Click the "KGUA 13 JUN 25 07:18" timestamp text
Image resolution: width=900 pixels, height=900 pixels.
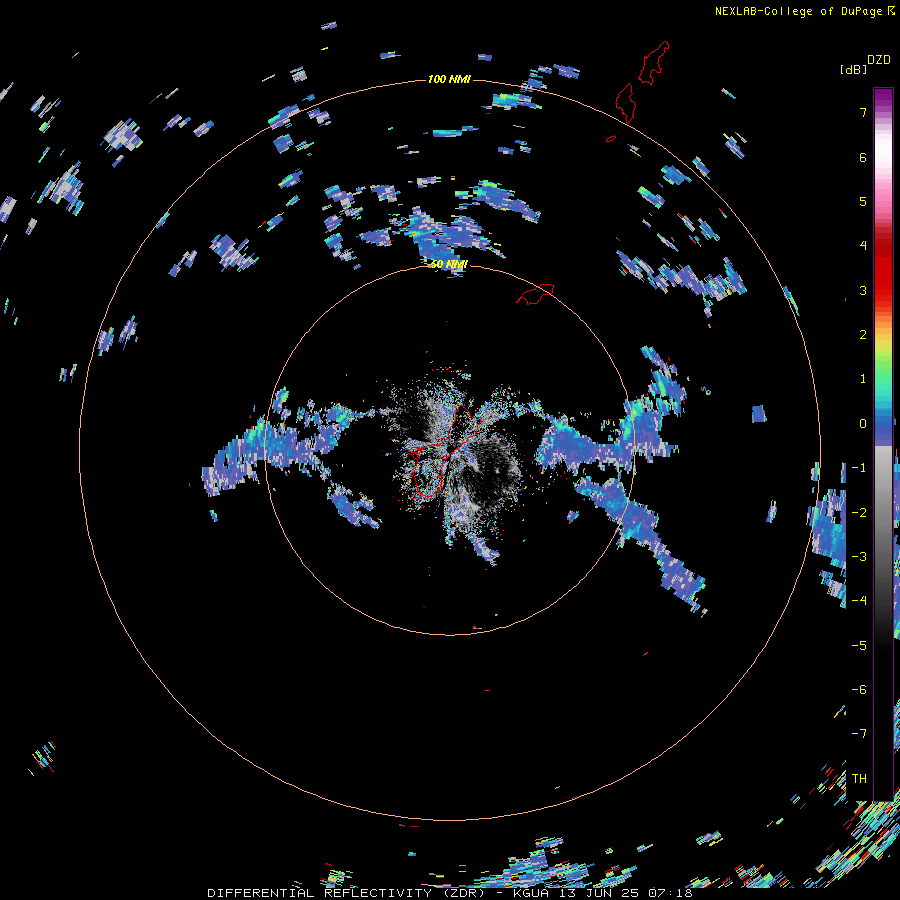[x=603, y=893]
